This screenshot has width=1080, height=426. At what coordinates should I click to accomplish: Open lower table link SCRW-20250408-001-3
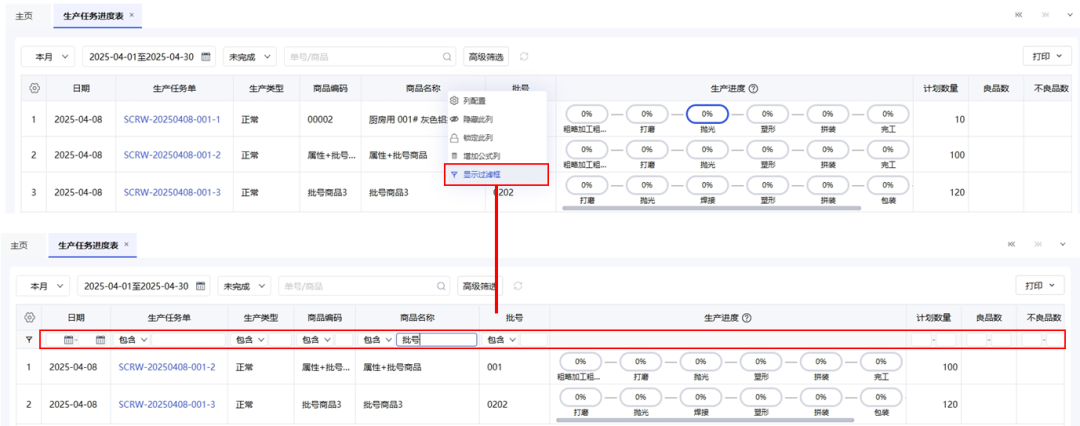click(167, 404)
